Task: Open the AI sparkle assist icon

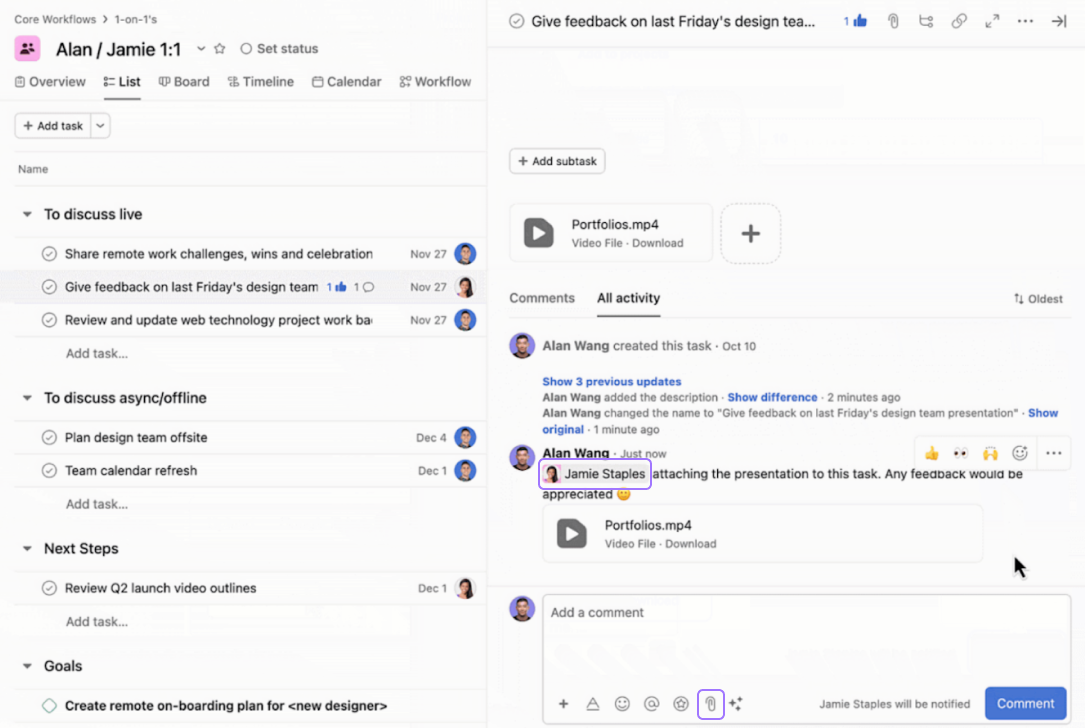Action: 736,704
